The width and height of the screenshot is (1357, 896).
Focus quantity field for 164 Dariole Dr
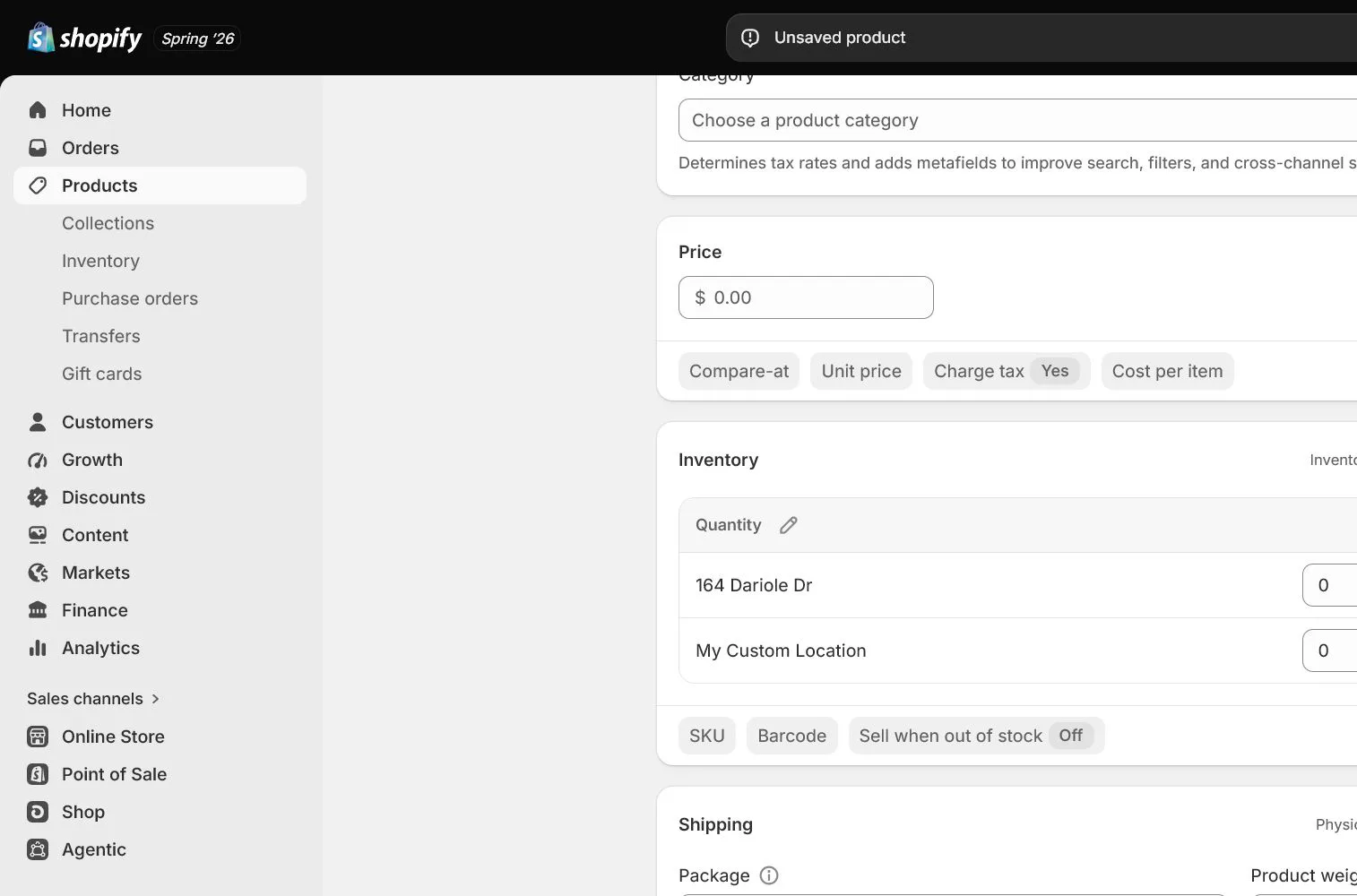(1329, 585)
